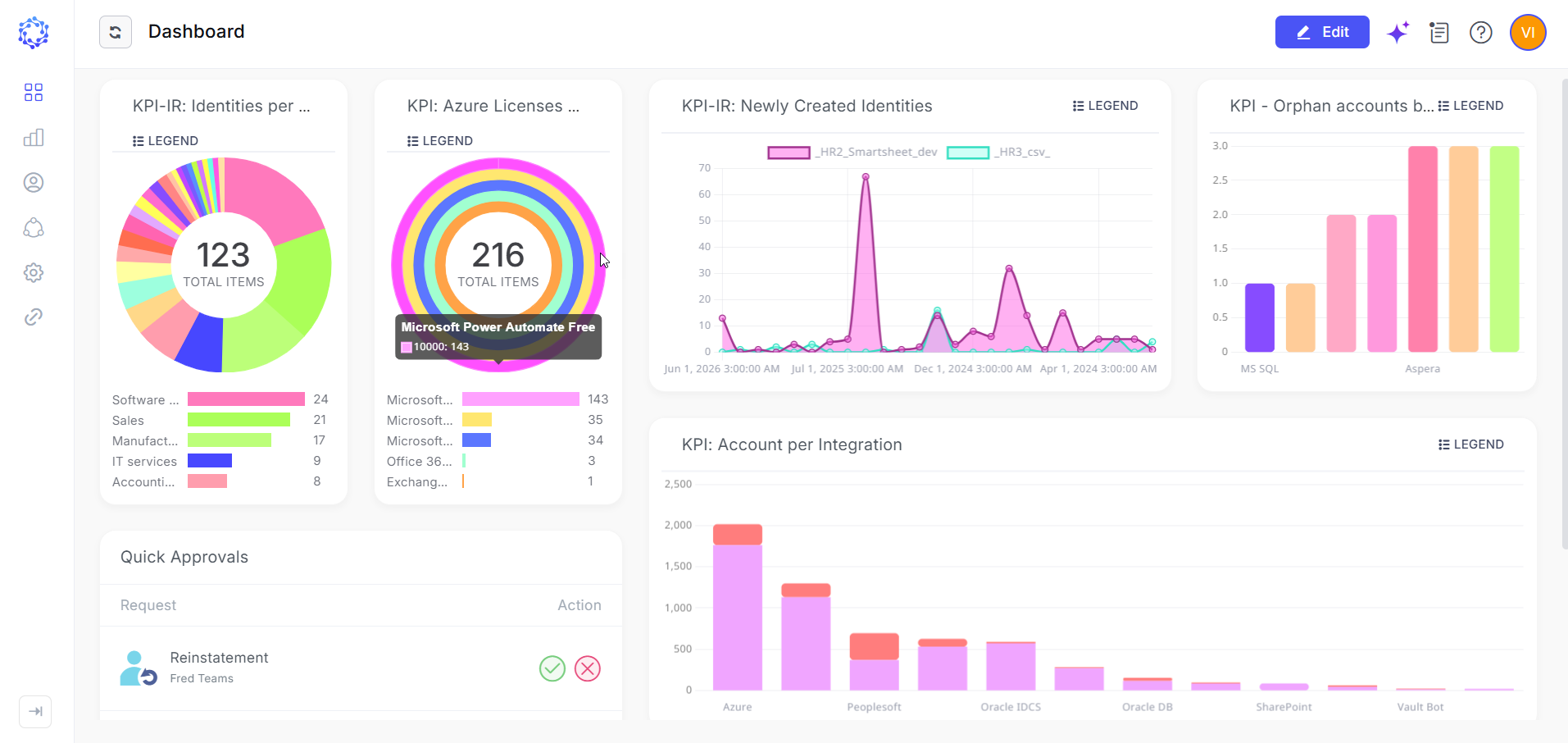
Task: Click the Sales green legend bar
Action: [239, 420]
